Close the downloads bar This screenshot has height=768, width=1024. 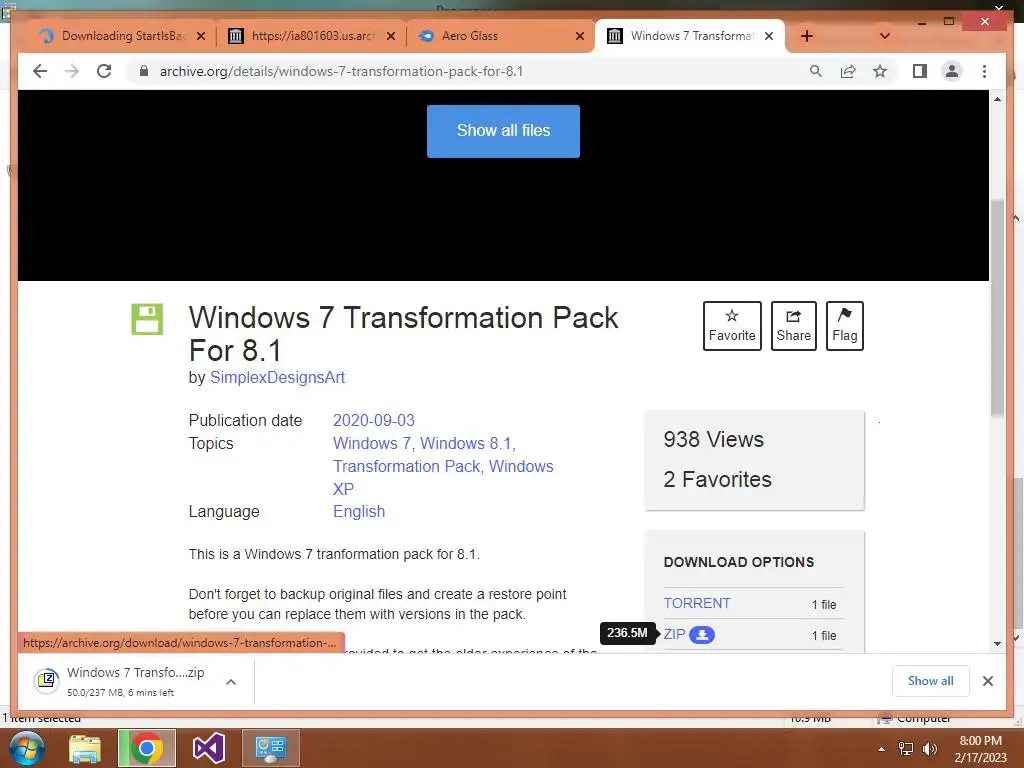tap(987, 681)
